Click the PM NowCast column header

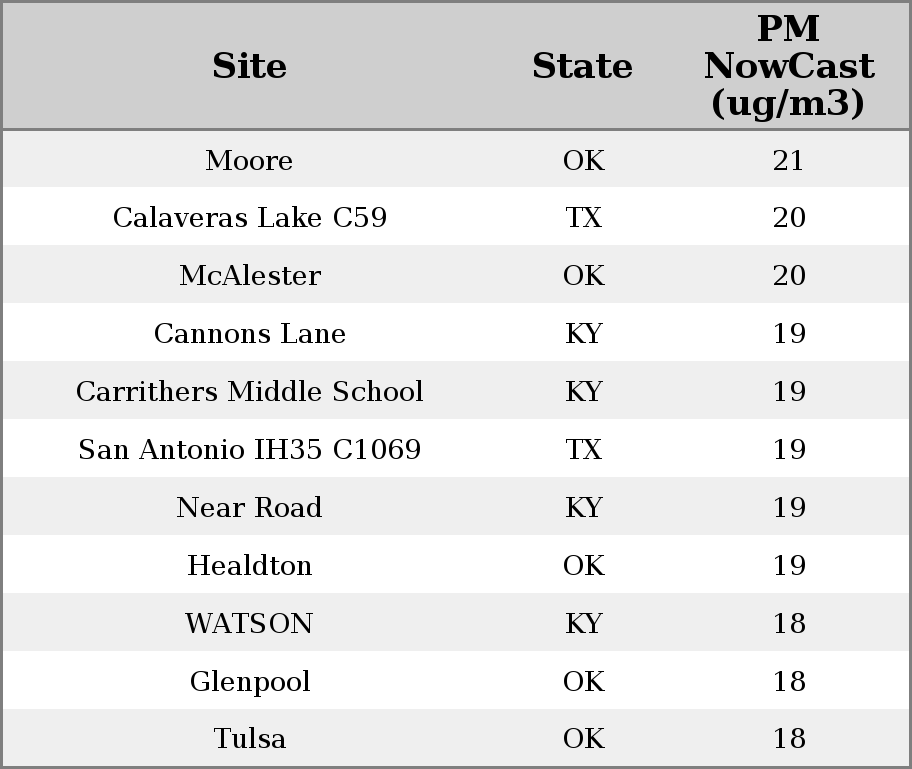(789, 66)
